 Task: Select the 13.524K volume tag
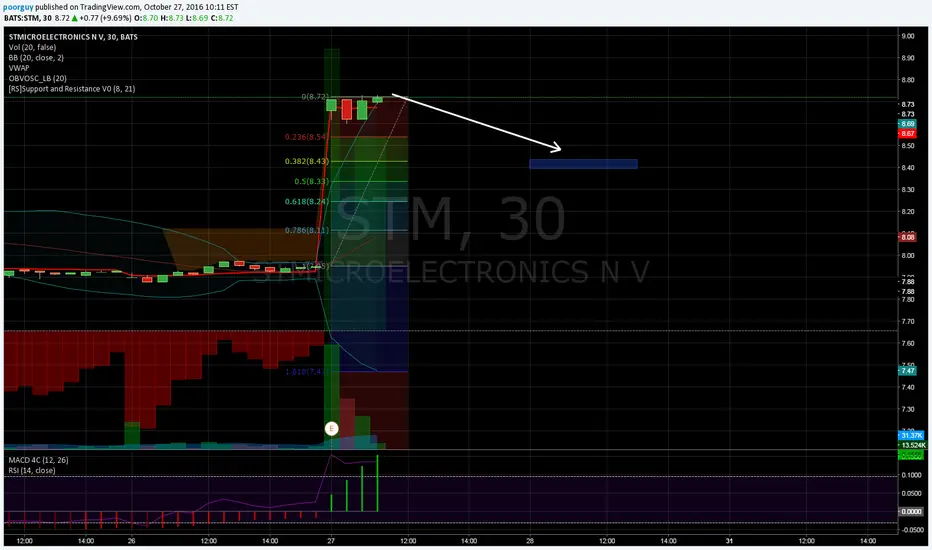[x=912, y=445]
